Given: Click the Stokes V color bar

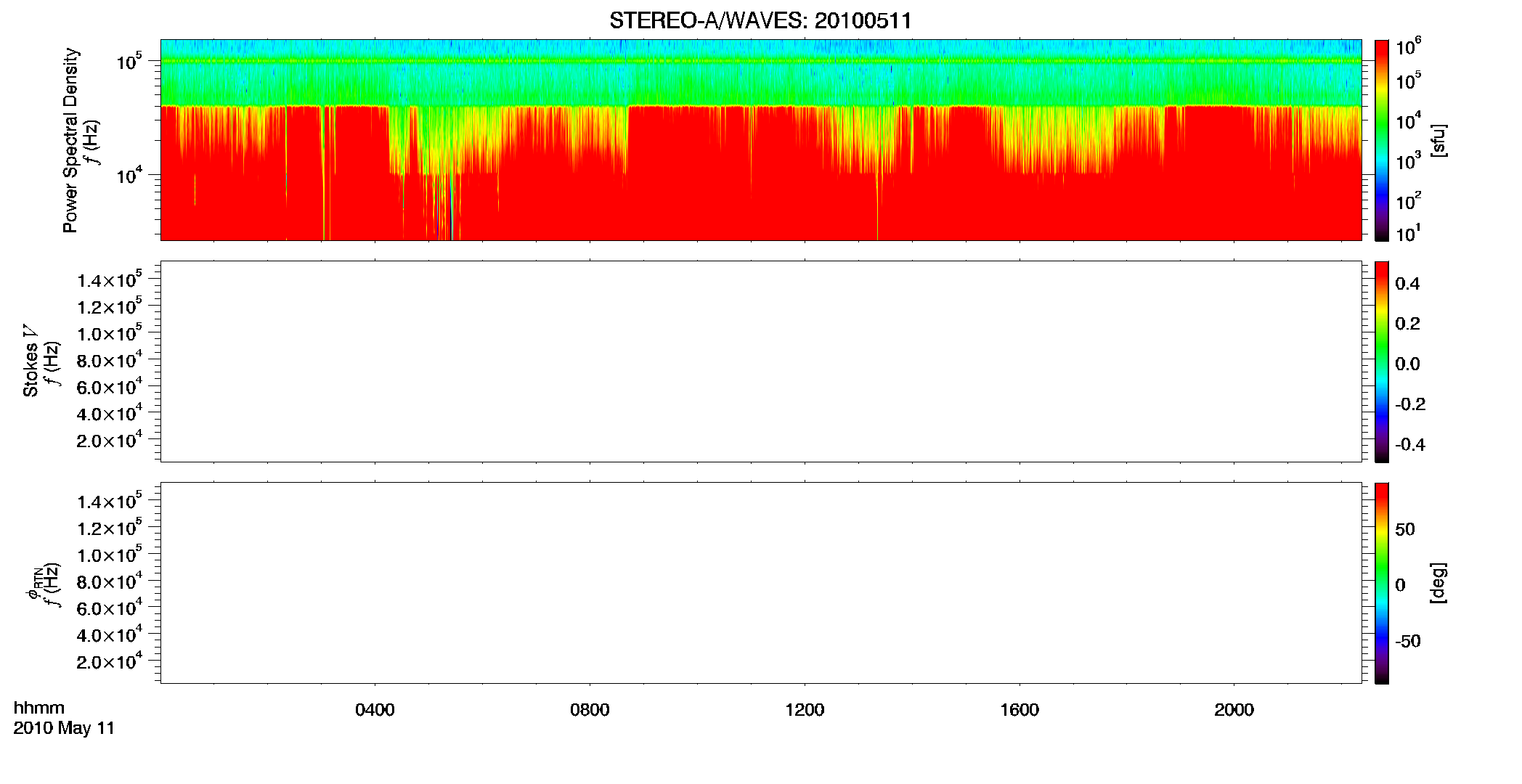Looking at the screenshot, I should pyautogui.click(x=1381, y=362).
